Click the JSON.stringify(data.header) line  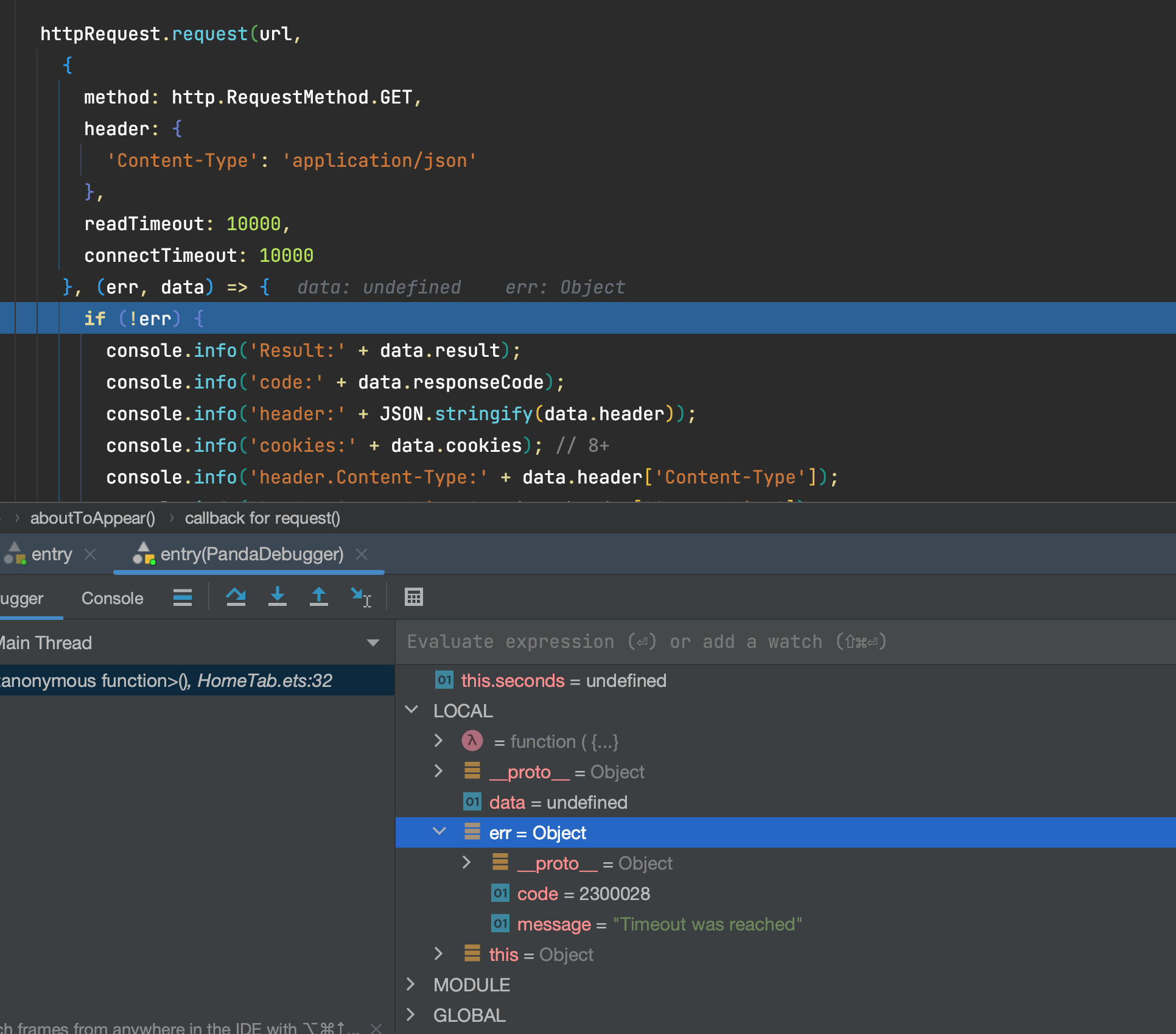(401, 413)
